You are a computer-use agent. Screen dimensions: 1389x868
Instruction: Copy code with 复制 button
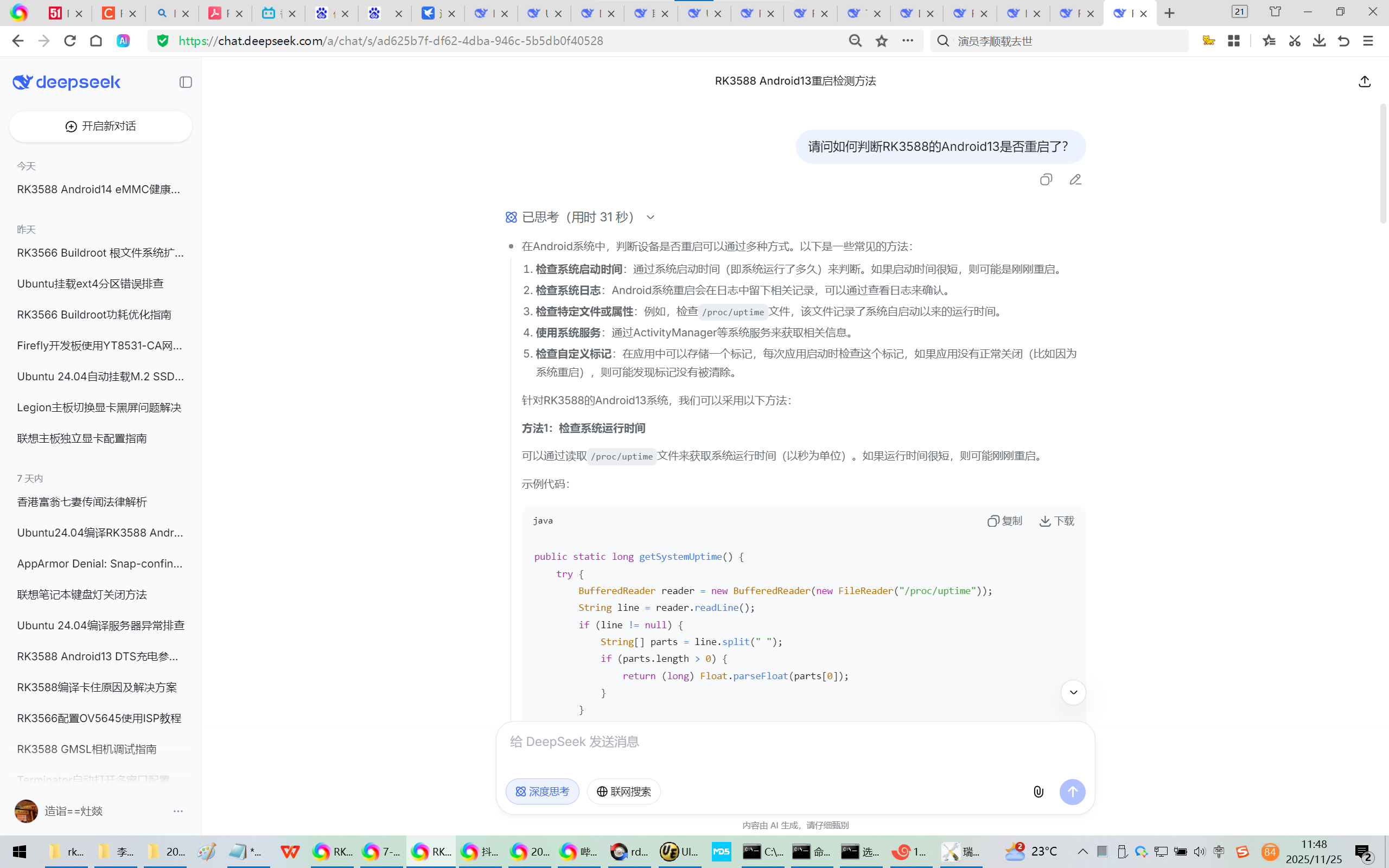click(1005, 521)
